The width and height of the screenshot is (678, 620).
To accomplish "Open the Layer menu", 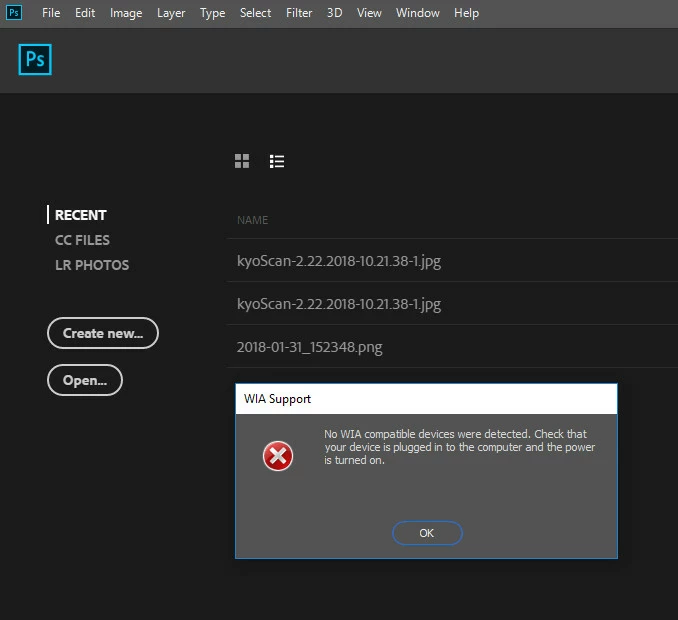I will (171, 13).
